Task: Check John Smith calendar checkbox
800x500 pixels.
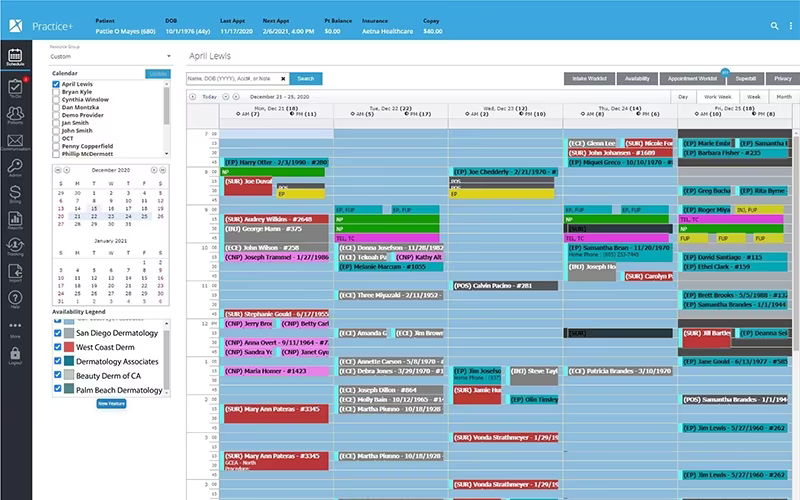Action: 56,131
